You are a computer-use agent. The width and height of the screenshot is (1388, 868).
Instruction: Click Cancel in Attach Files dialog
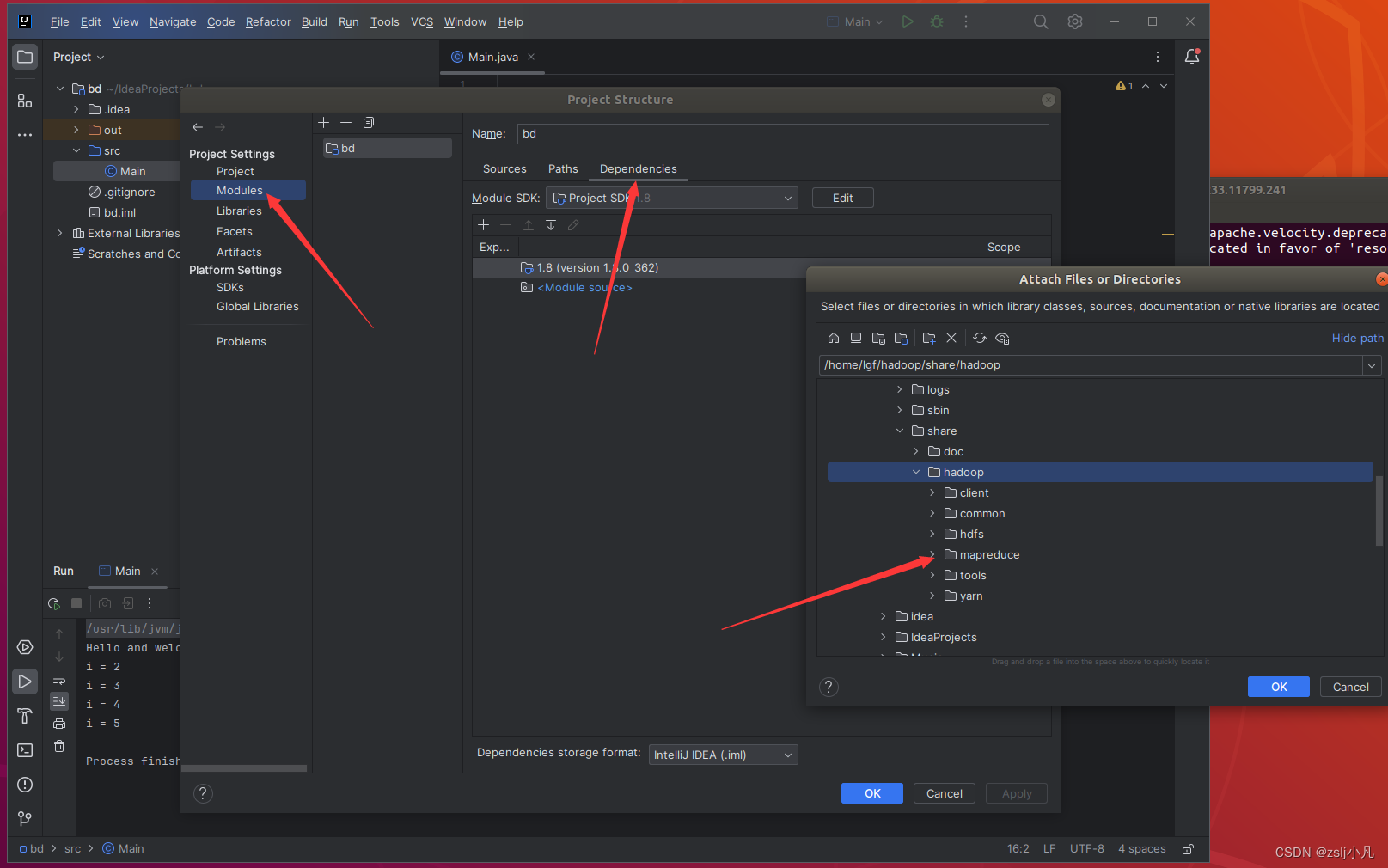coord(1351,688)
